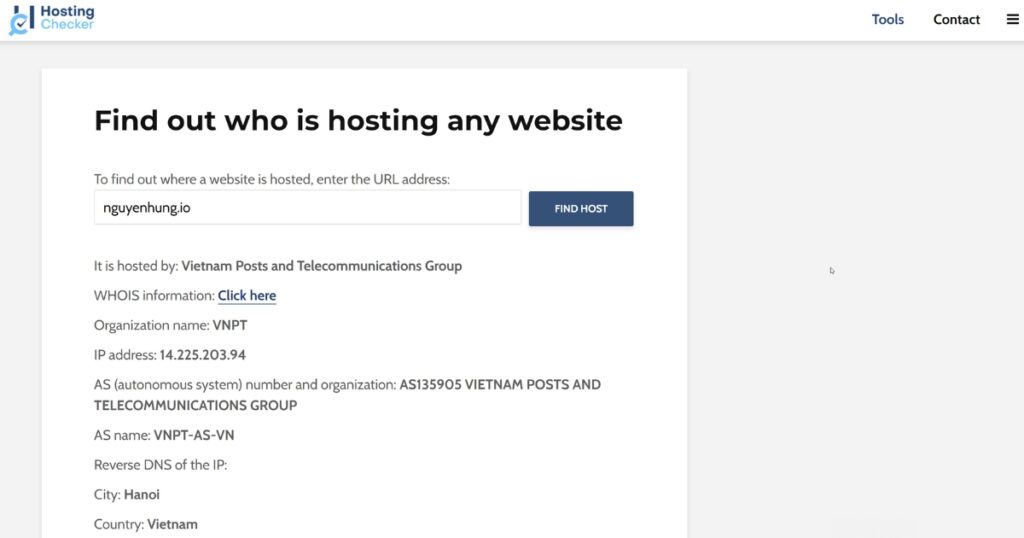Click the country value Vietnam
1024x538 pixels.
coord(172,524)
